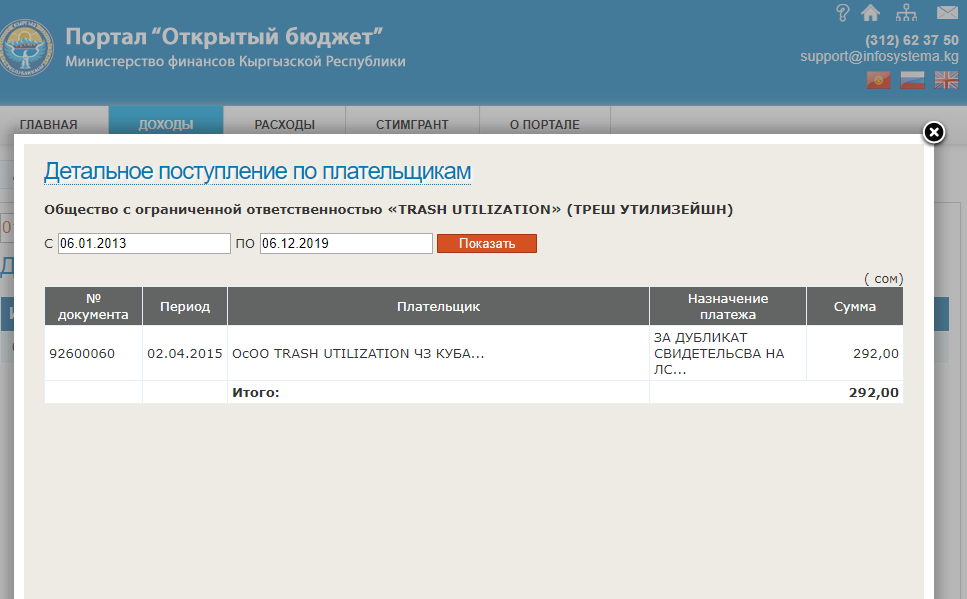Select the Russian flag language
The width and height of the screenshot is (967, 599).
[x=912, y=81]
